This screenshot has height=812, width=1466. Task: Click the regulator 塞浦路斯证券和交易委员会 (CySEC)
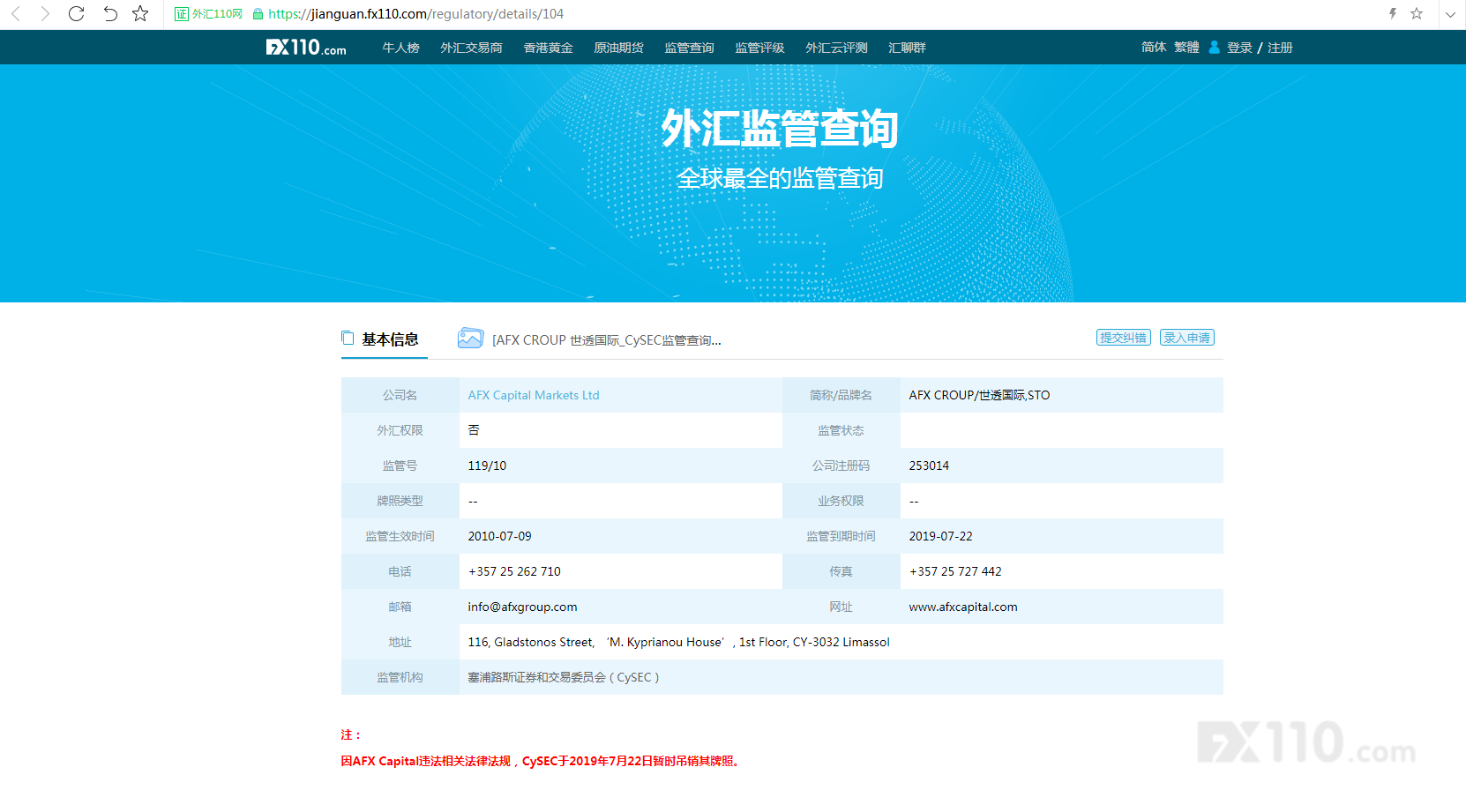(x=564, y=677)
